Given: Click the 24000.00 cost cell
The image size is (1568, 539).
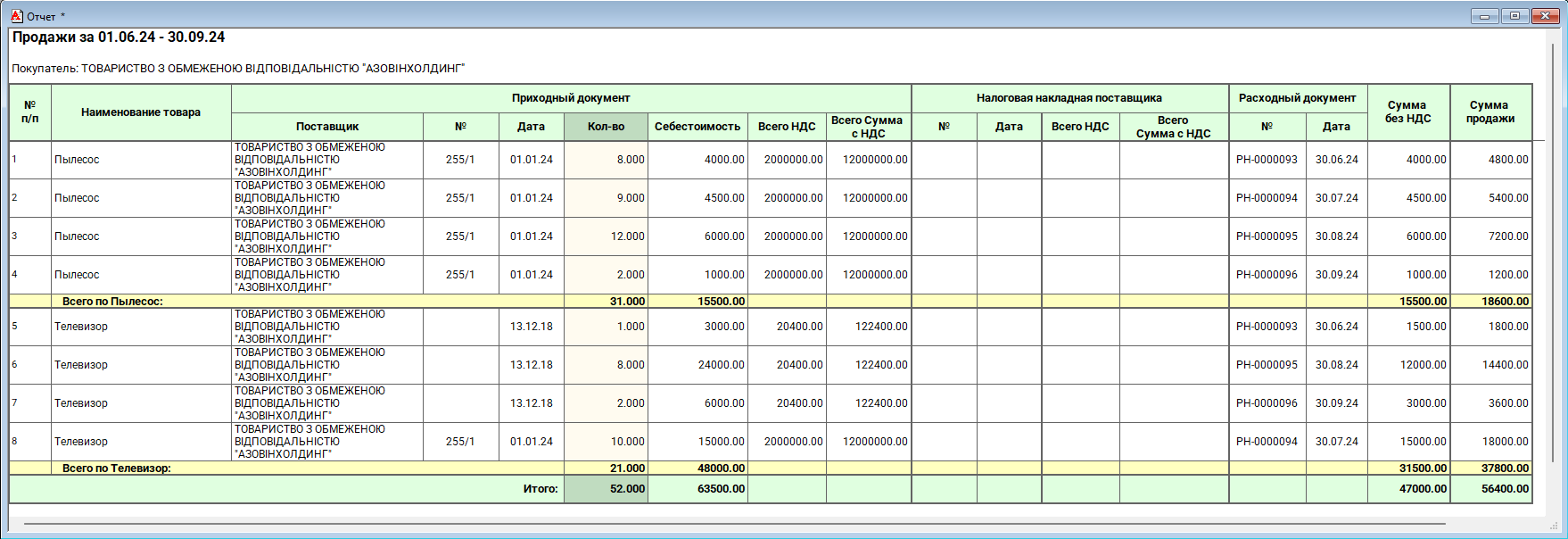Looking at the screenshot, I should click(698, 365).
